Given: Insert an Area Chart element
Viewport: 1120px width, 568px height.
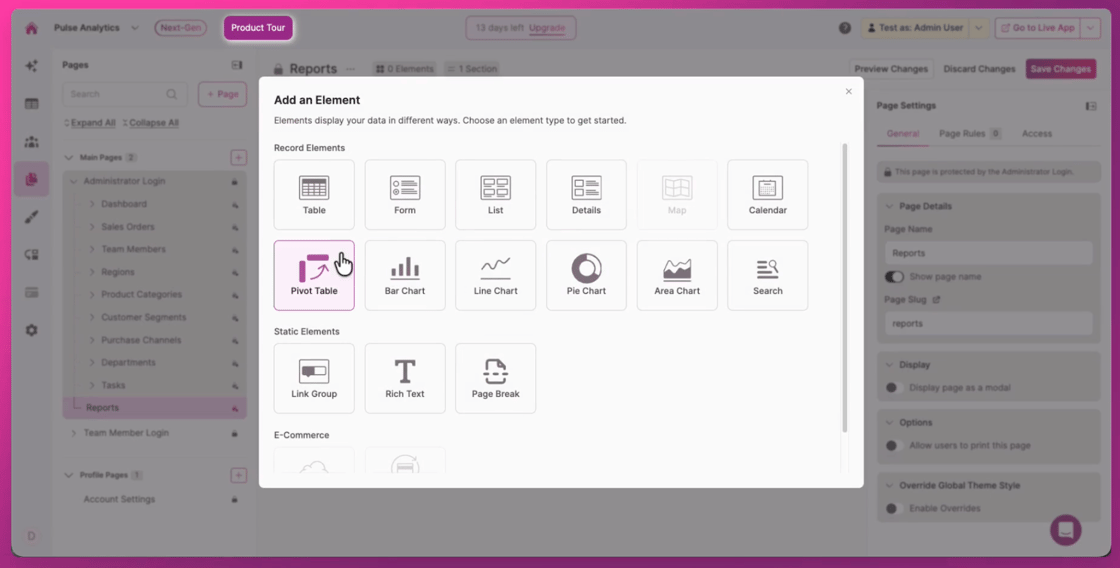Looking at the screenshot, I should (677, 275).
